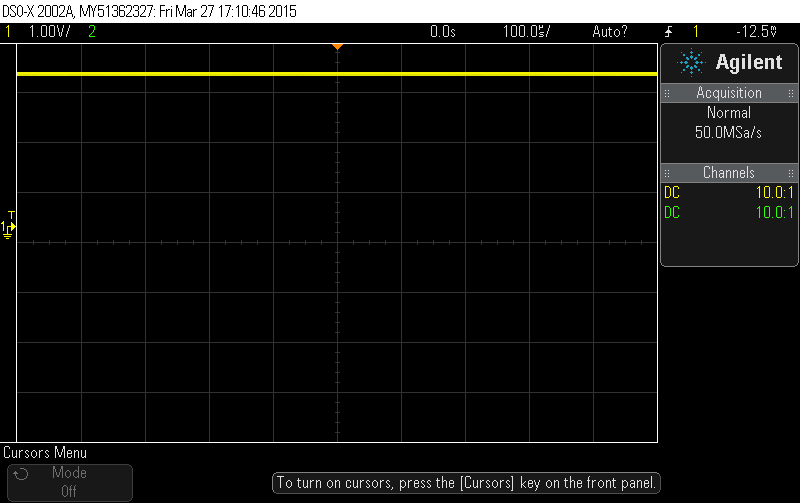Click the rising edge trigger icon
The width and height of the screenshot is (800, 503).
[668, 32]
